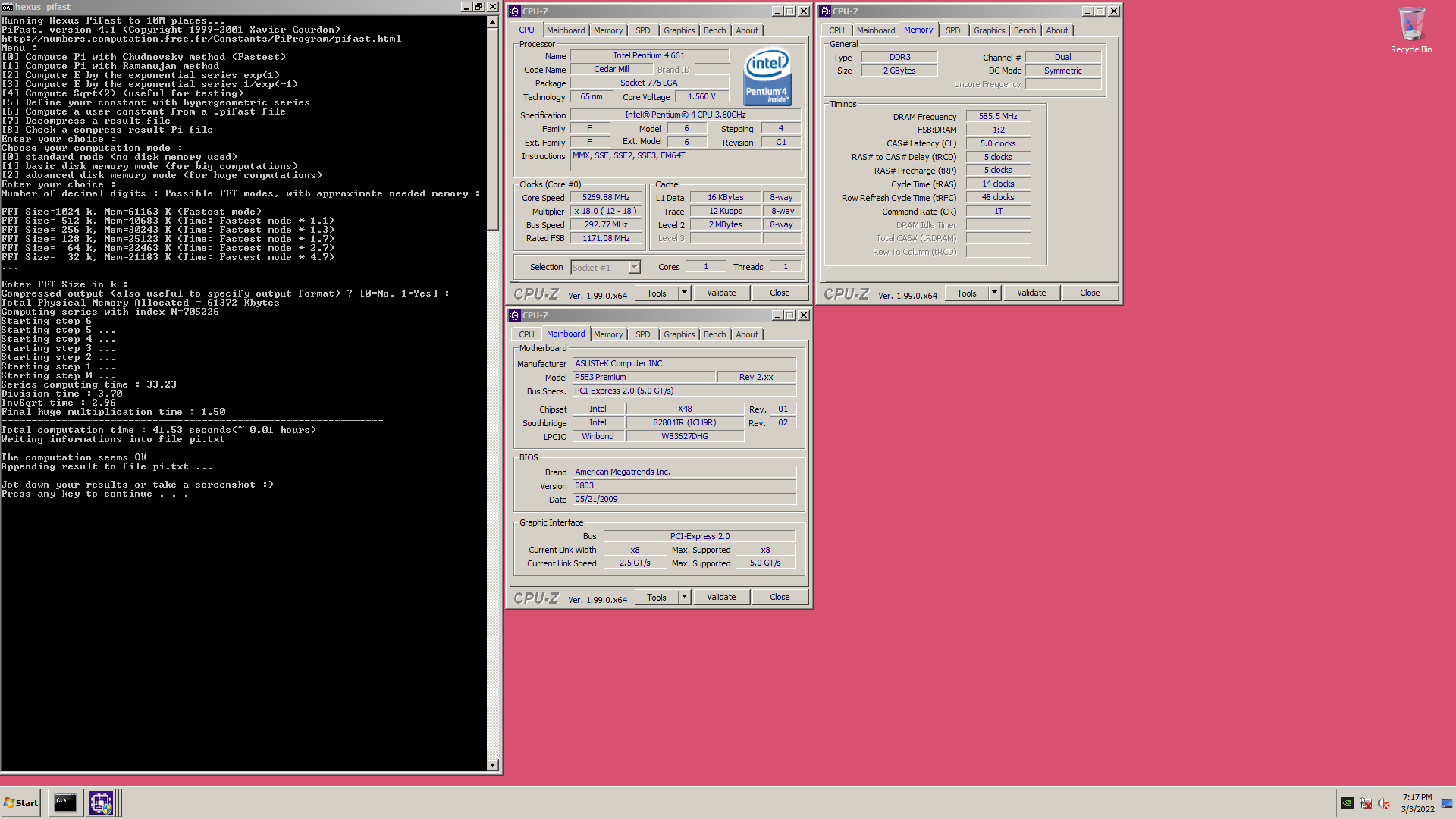Click the Intel Pentium 4 661 name field
Image resolution: width=1456 pixels, height=819 pixels.
(x=649, y=55)
